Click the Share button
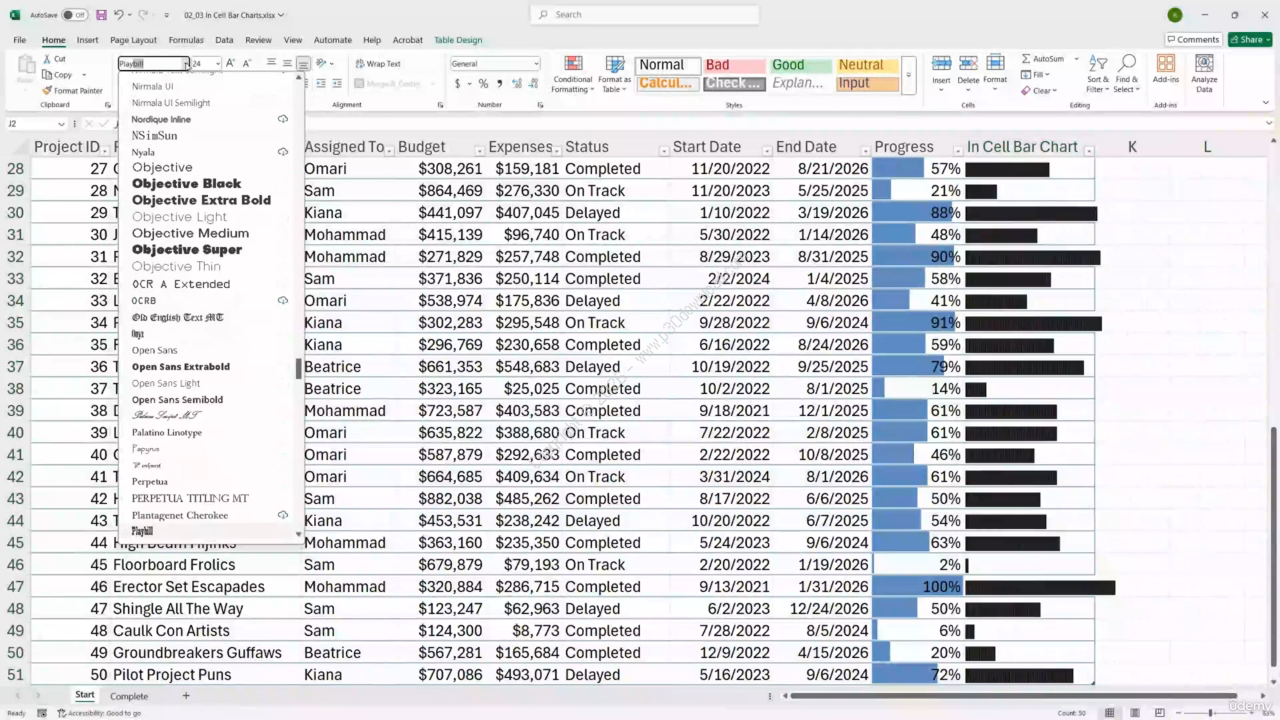Image resolution: width=1280 pixels, height=720 pixels. click(1251, 40)
